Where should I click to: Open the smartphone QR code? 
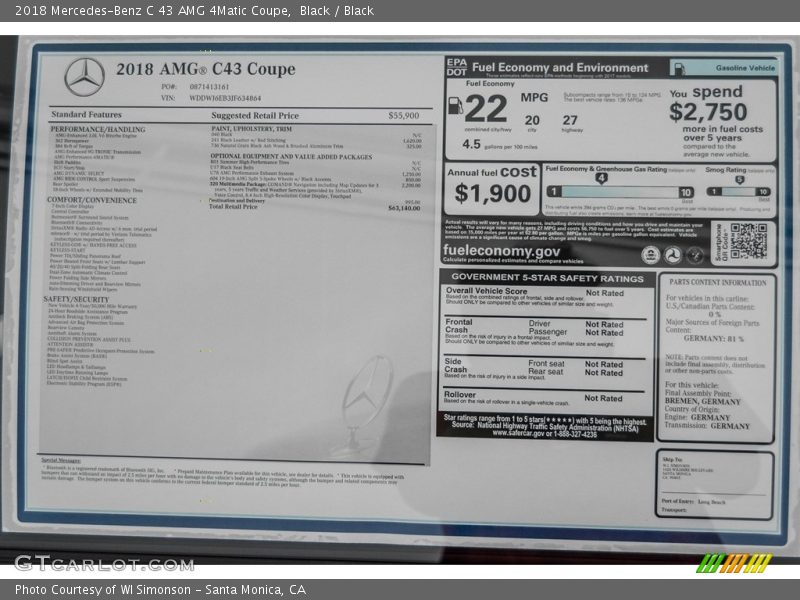click(x=748, y=242)
